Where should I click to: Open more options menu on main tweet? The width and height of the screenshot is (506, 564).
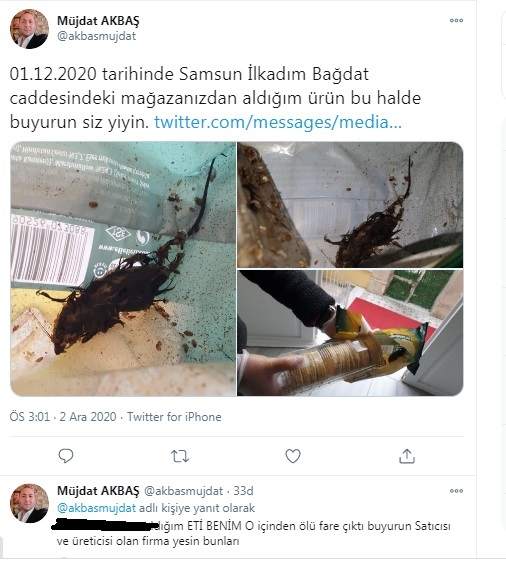click(x=456, y=21)
